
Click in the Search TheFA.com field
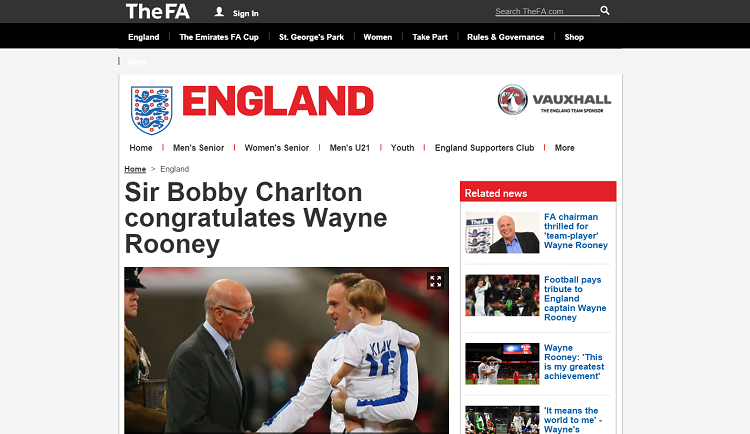click(x=547, y=11)
